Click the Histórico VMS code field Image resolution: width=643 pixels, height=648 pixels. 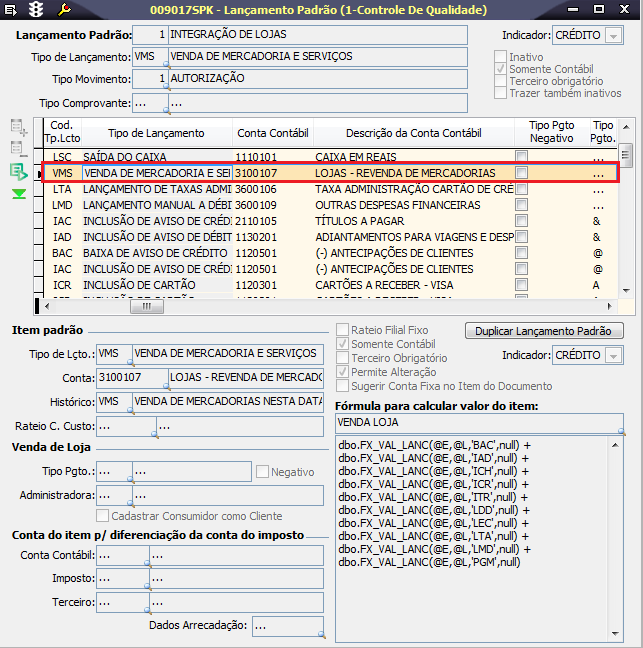click(x=114, y=402)
